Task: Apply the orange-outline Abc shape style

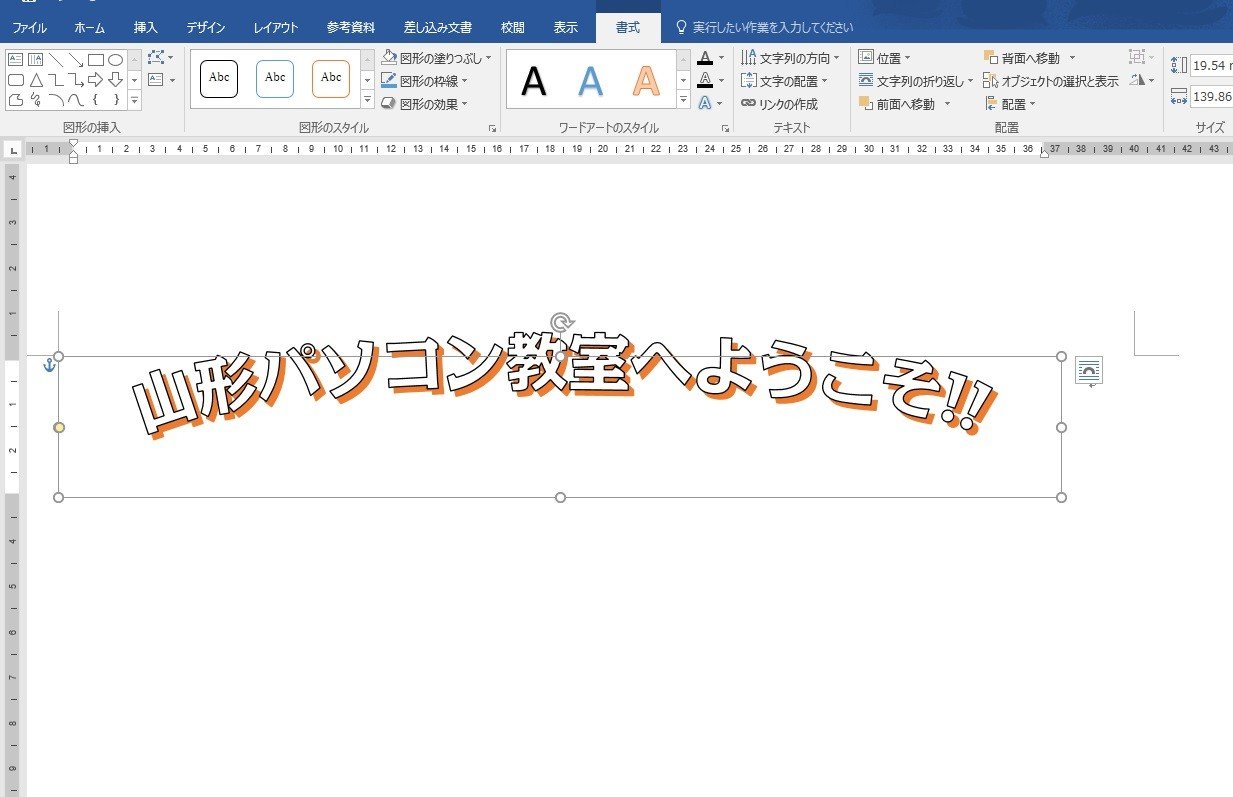Action: pyautogui.click(x=331, y=78)
